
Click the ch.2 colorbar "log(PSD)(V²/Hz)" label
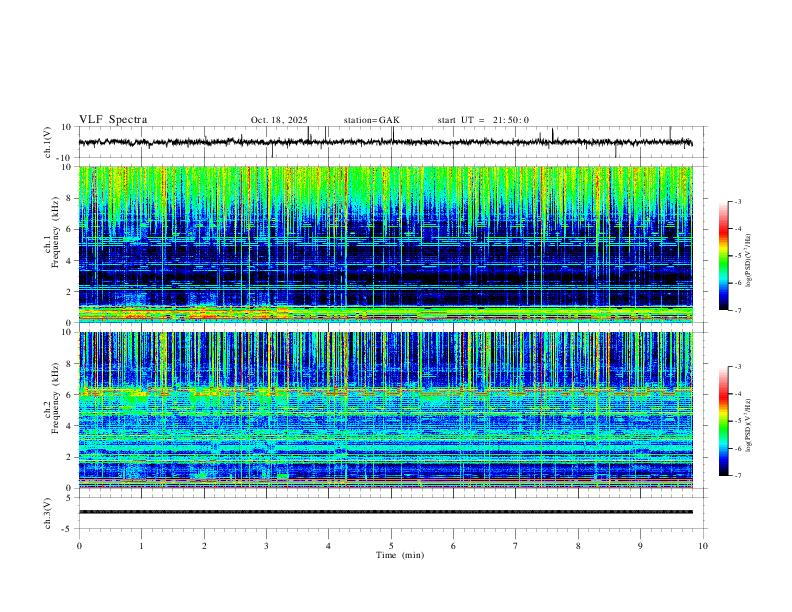[x=748, y=426]
